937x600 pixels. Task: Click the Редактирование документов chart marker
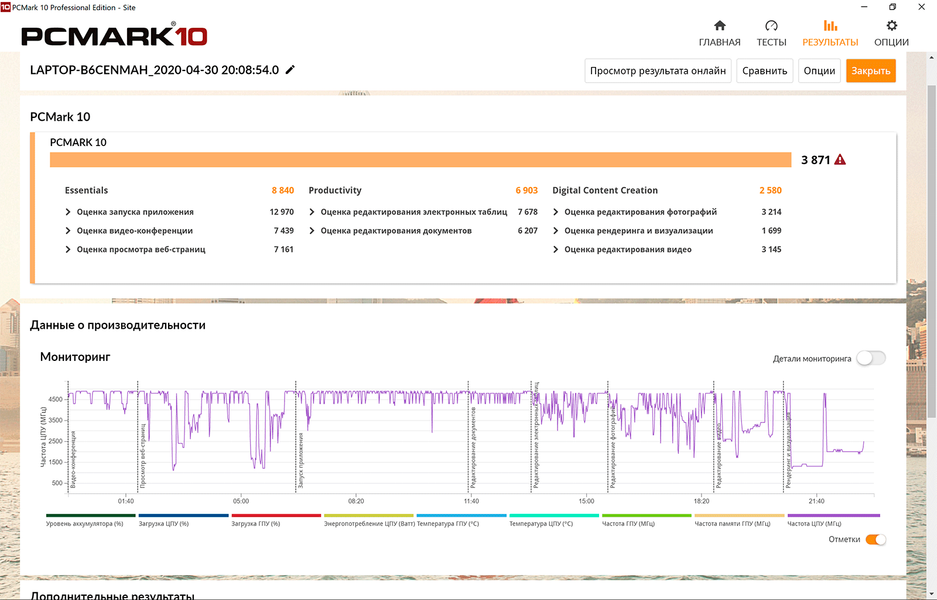[x=473, y=447]
